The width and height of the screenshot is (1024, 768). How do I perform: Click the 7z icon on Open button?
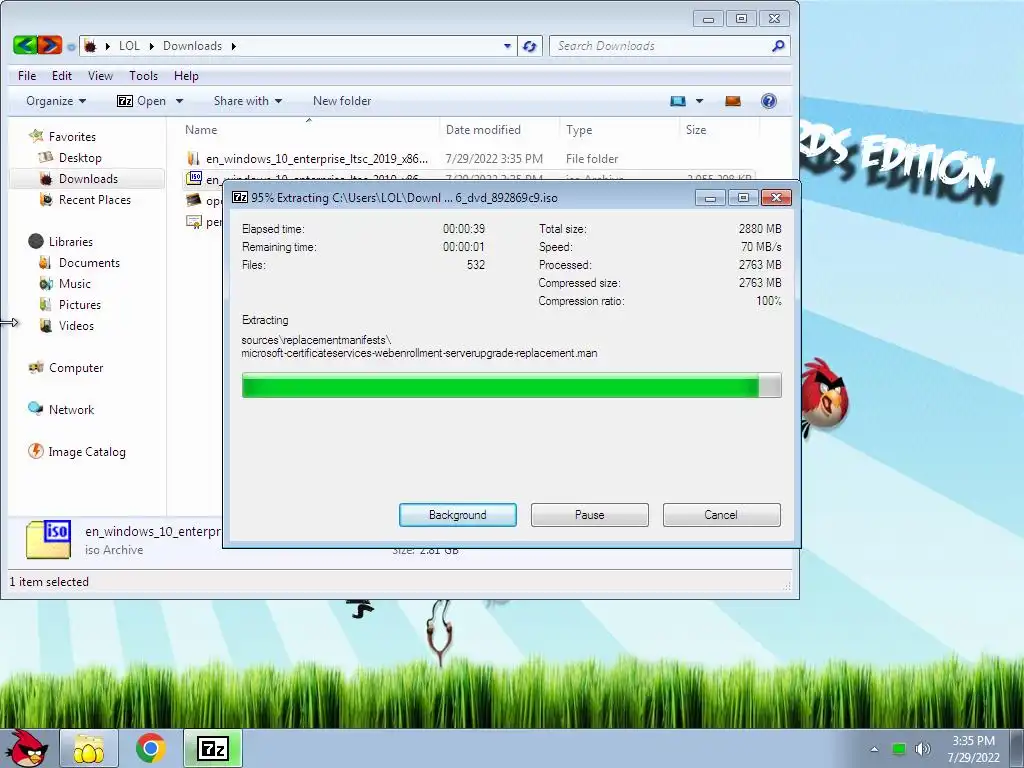tap(125, 101)
